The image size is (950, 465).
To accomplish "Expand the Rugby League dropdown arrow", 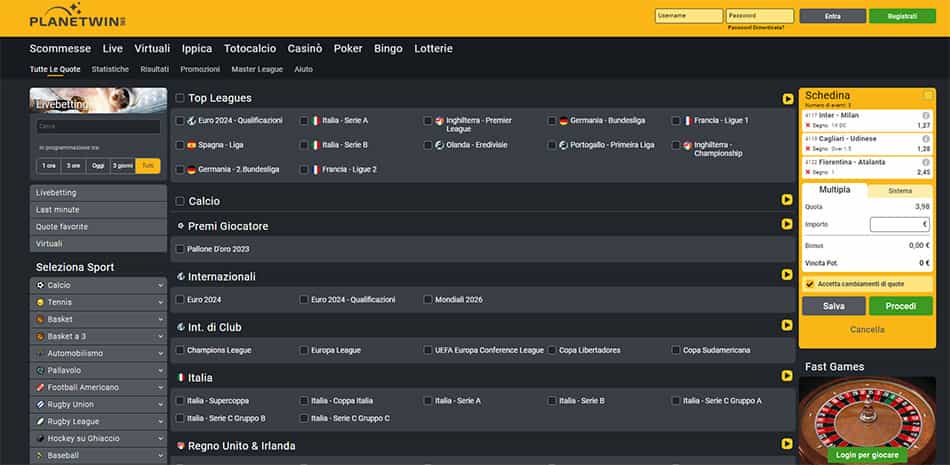I will (161, 421).
